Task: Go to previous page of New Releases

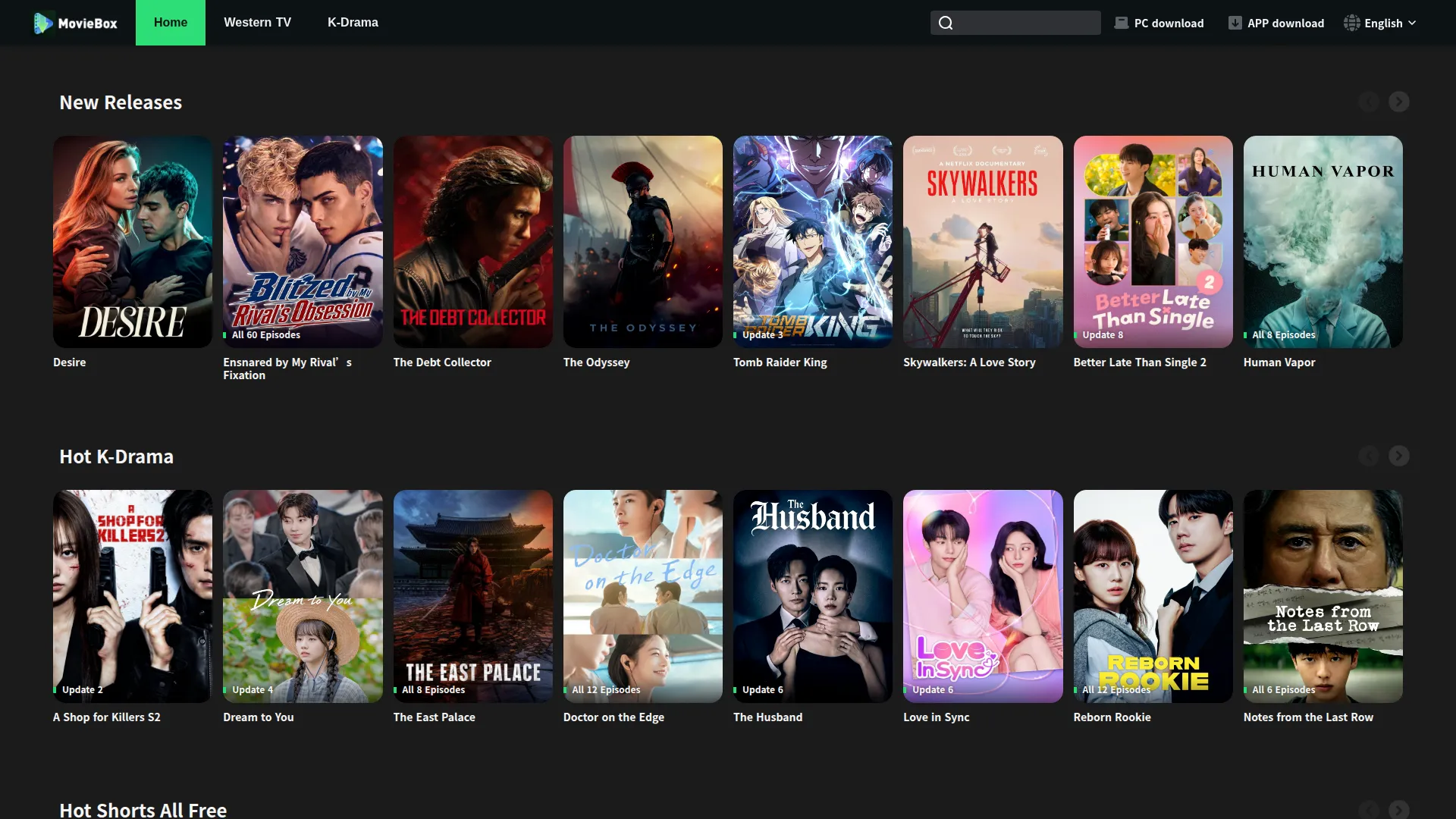Action: (1368, 102)
